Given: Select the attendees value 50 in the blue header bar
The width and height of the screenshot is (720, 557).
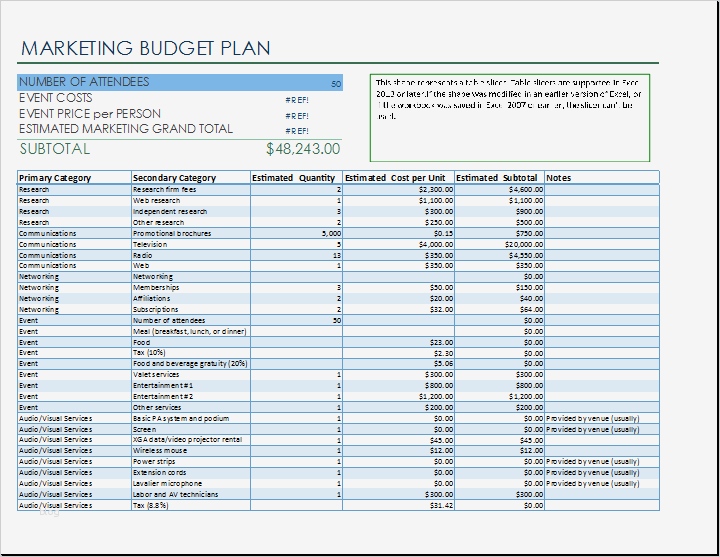Looking at the screenshot, I should (336, 84).
